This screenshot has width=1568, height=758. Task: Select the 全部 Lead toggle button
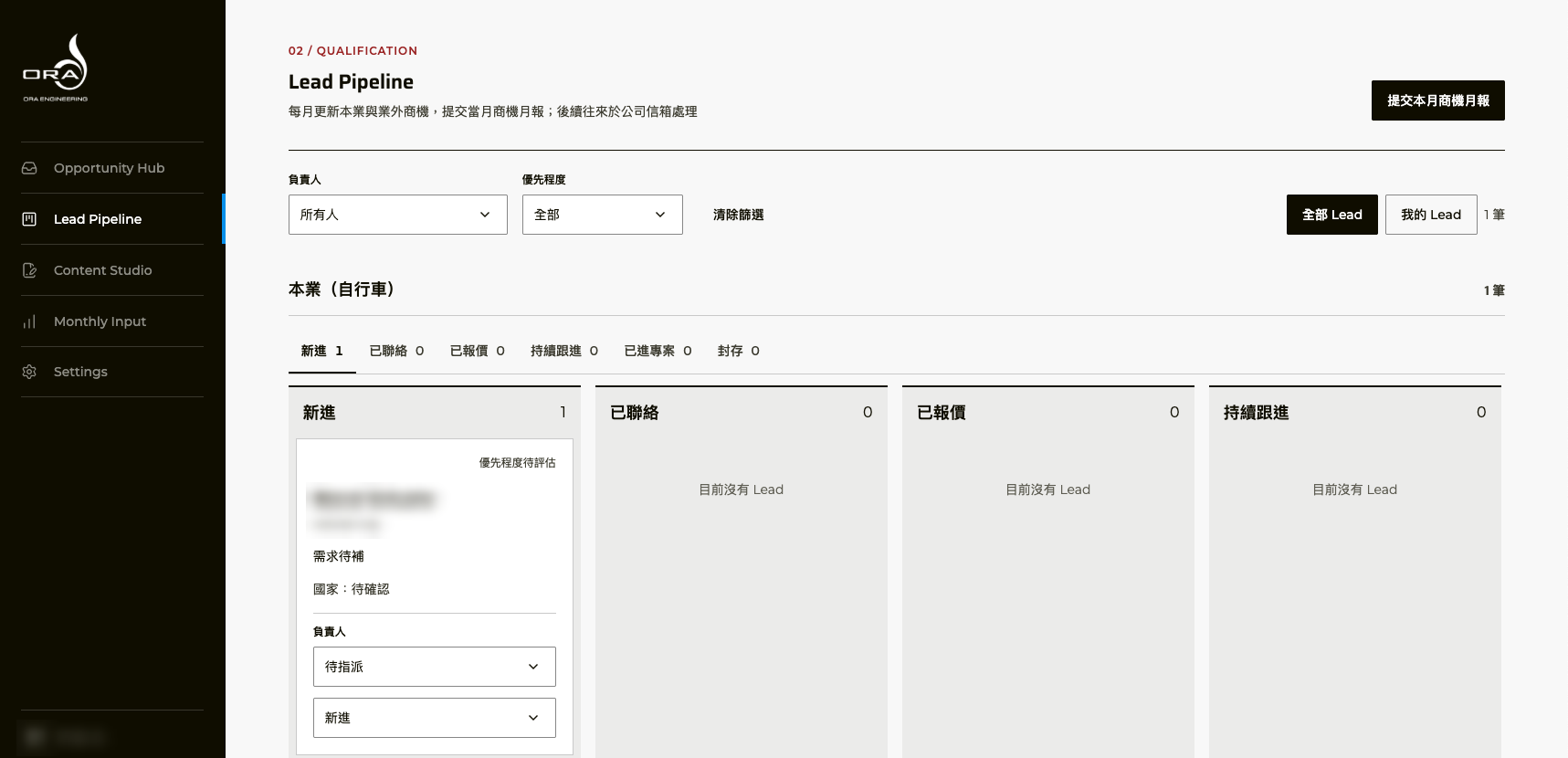(1331, 215)
